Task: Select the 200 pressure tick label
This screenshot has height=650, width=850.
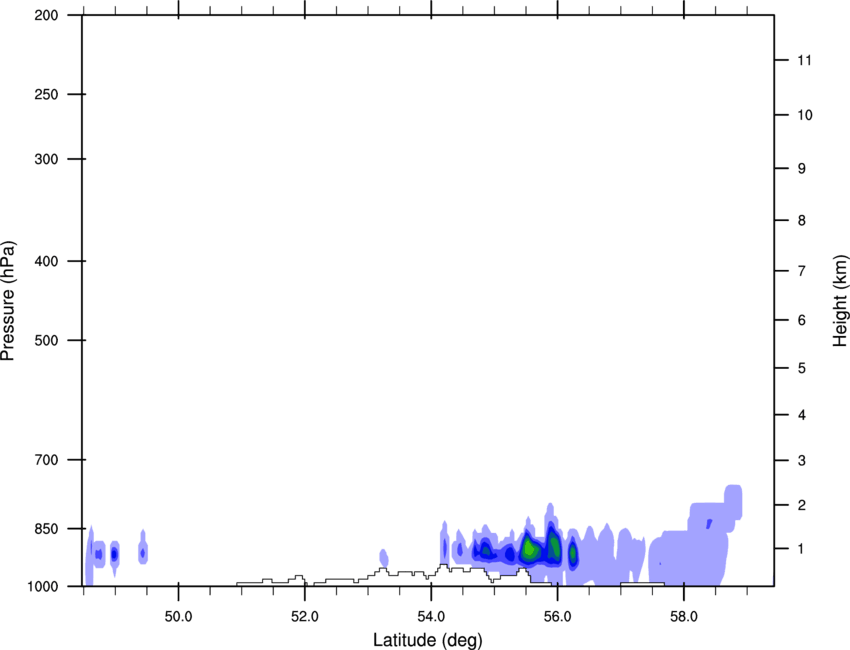Action: pos(46,15)
